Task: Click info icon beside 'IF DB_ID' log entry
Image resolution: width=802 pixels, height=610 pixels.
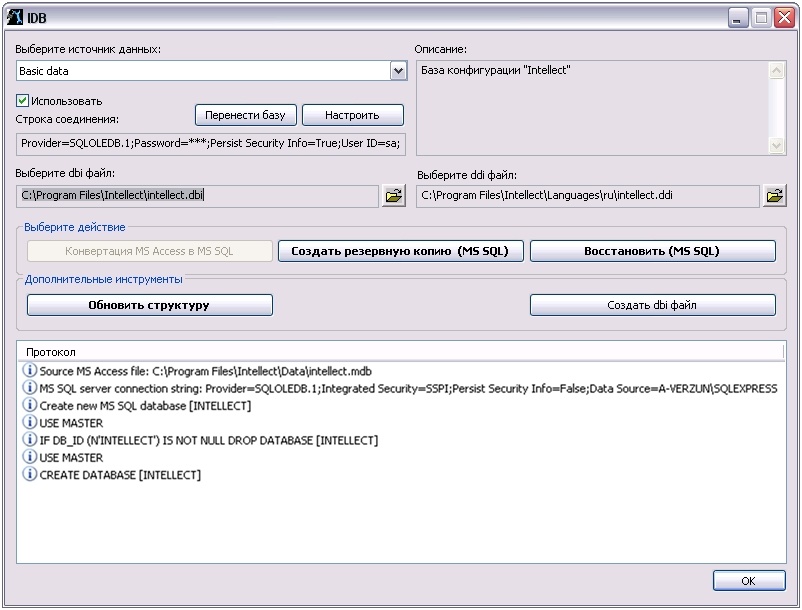Action: pos(29,440)
